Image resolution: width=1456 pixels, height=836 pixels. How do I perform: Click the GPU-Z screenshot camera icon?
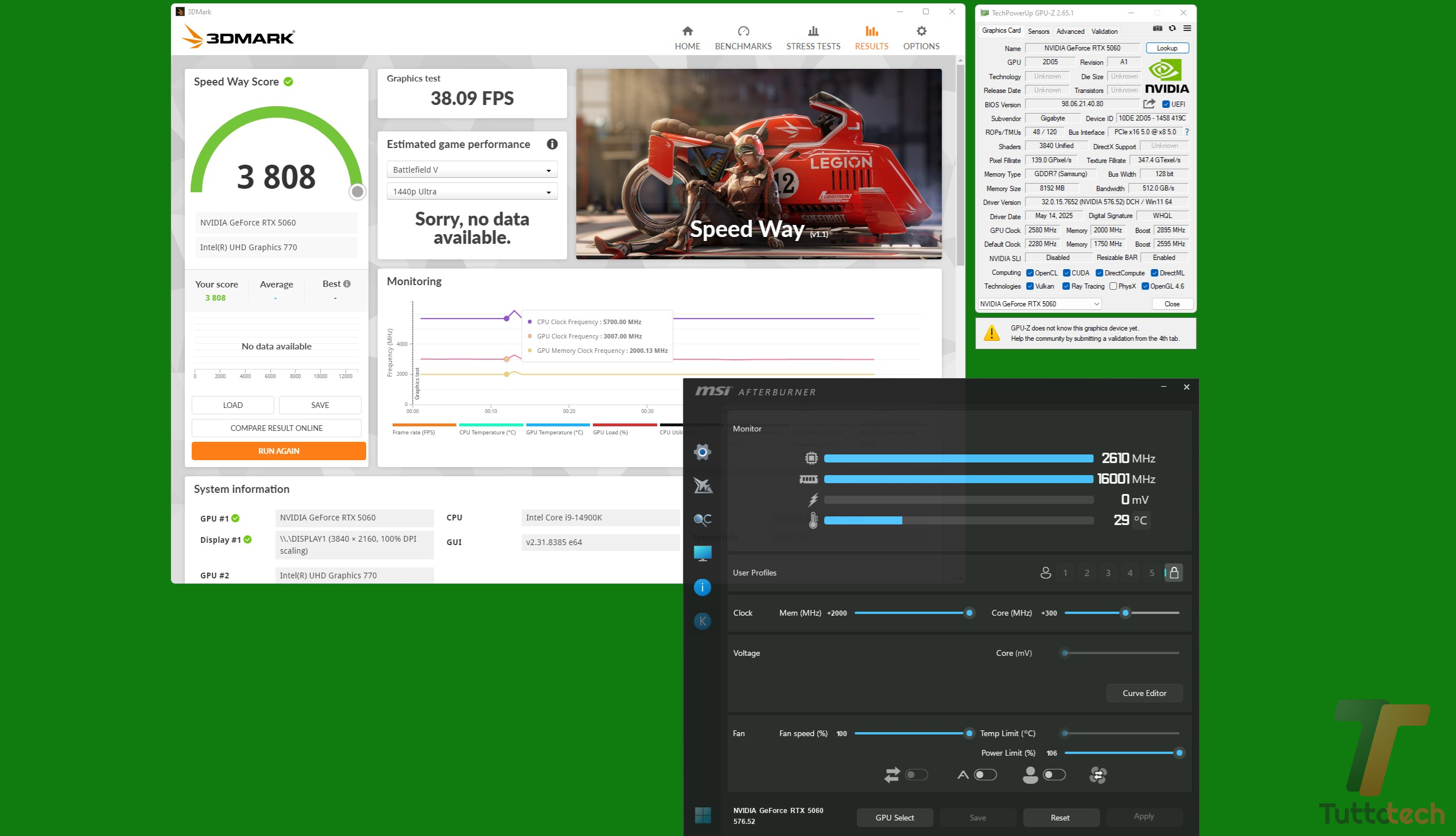click(1157, 28)
